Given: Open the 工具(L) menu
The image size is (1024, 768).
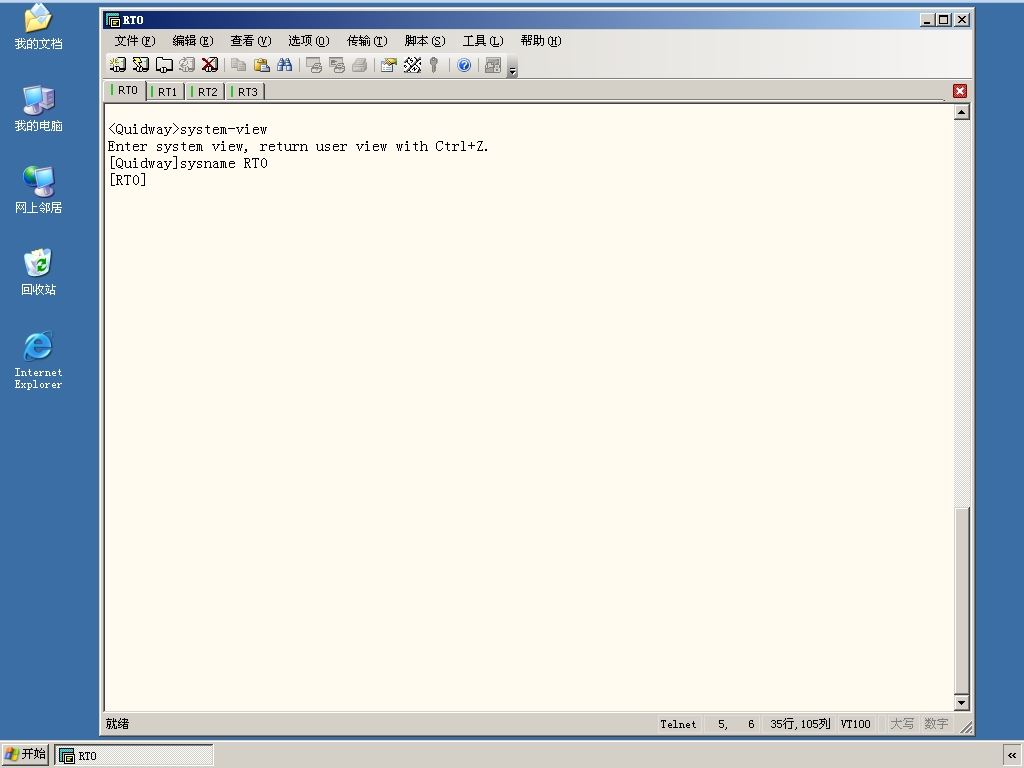Looking at the screenshot, I should coord(483,41).
